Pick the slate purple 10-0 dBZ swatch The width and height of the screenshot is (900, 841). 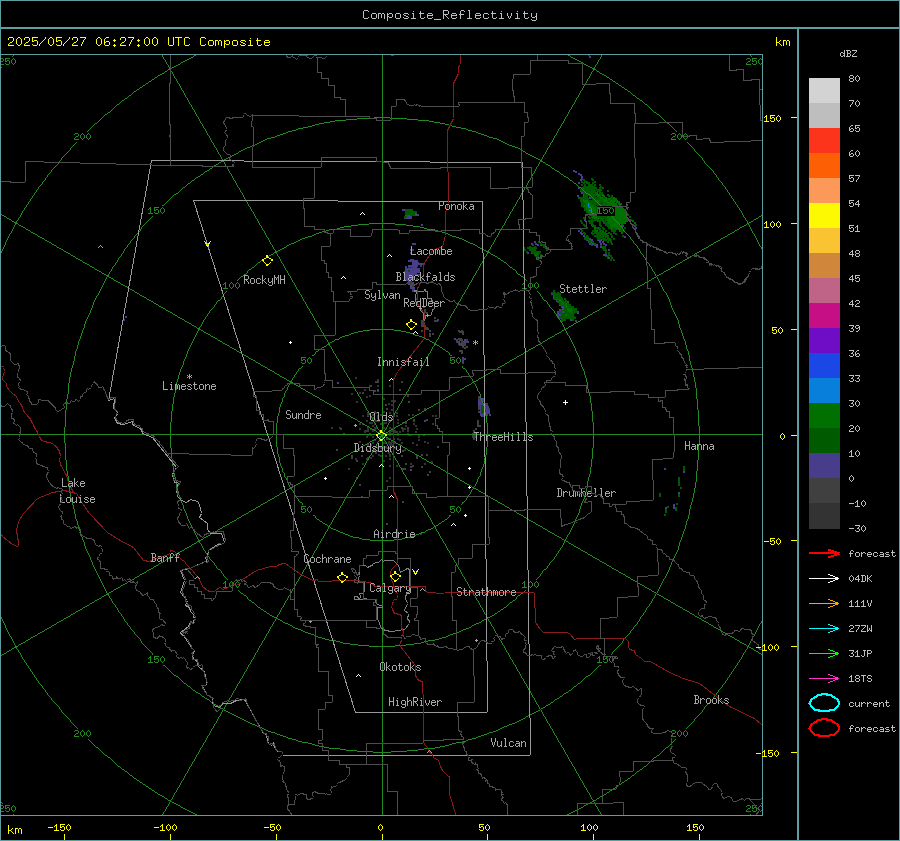[824, 466]
